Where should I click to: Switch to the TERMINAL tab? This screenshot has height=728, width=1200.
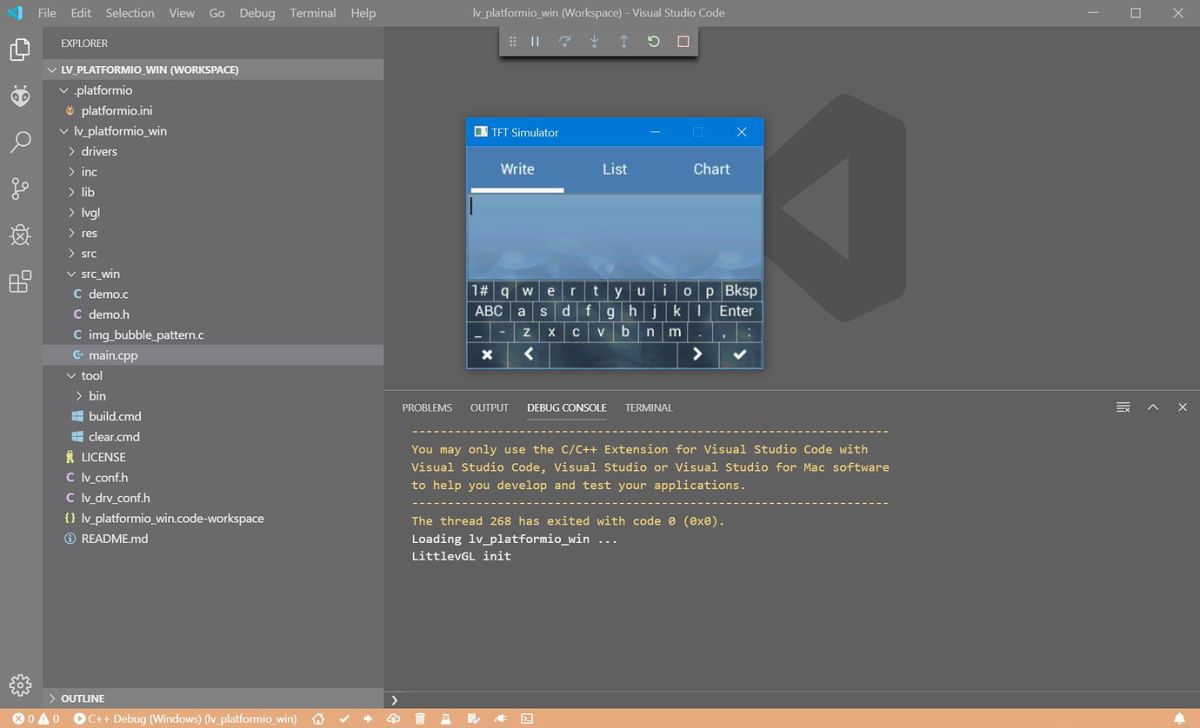648,407
